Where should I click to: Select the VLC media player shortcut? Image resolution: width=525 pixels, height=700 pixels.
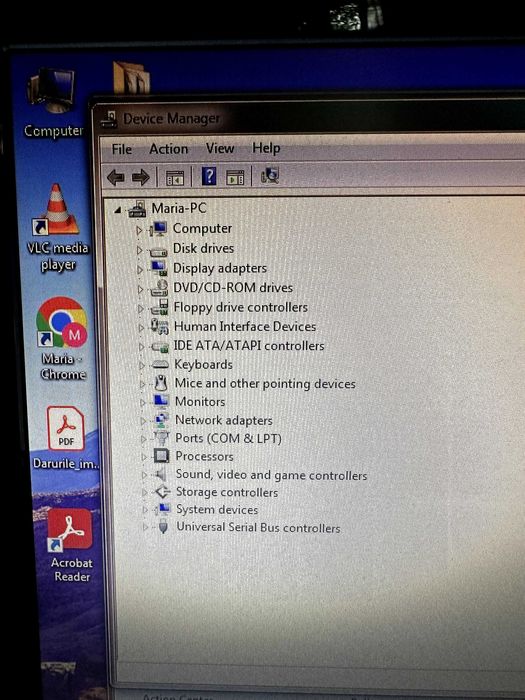58,228
